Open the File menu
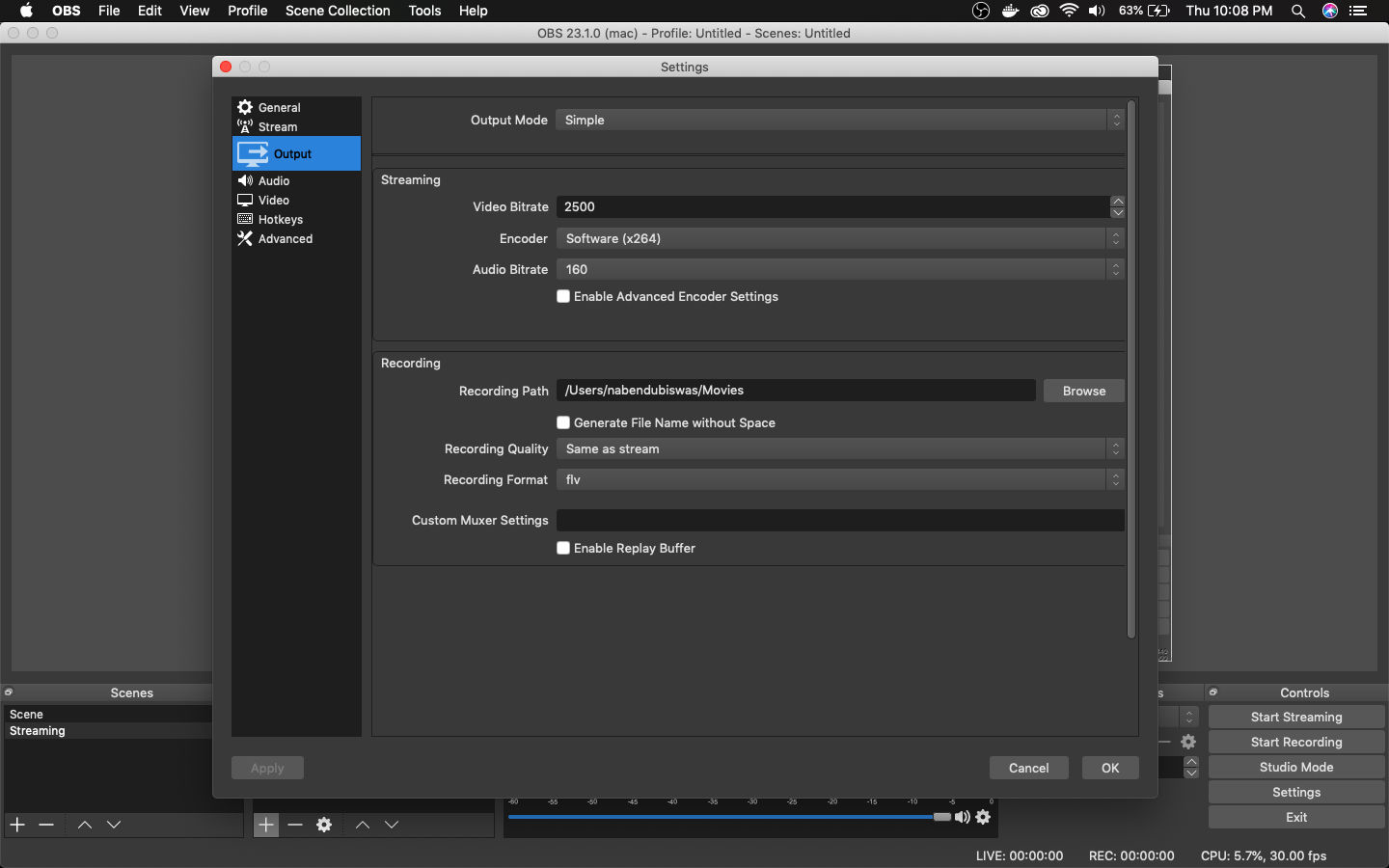1389x868 pixels. pos(109,11)
